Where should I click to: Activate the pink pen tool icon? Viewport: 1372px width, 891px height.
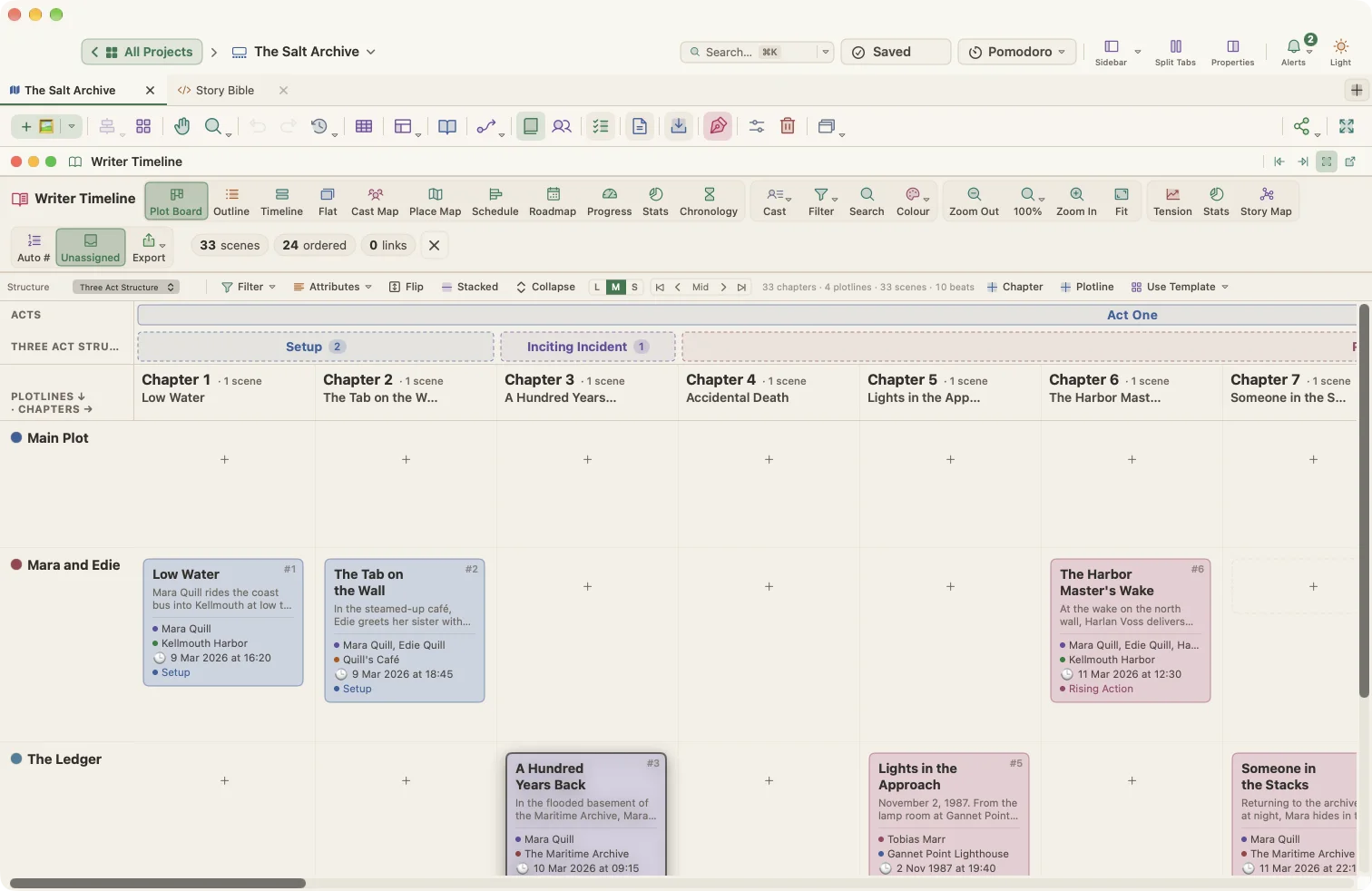pos(718,126)
